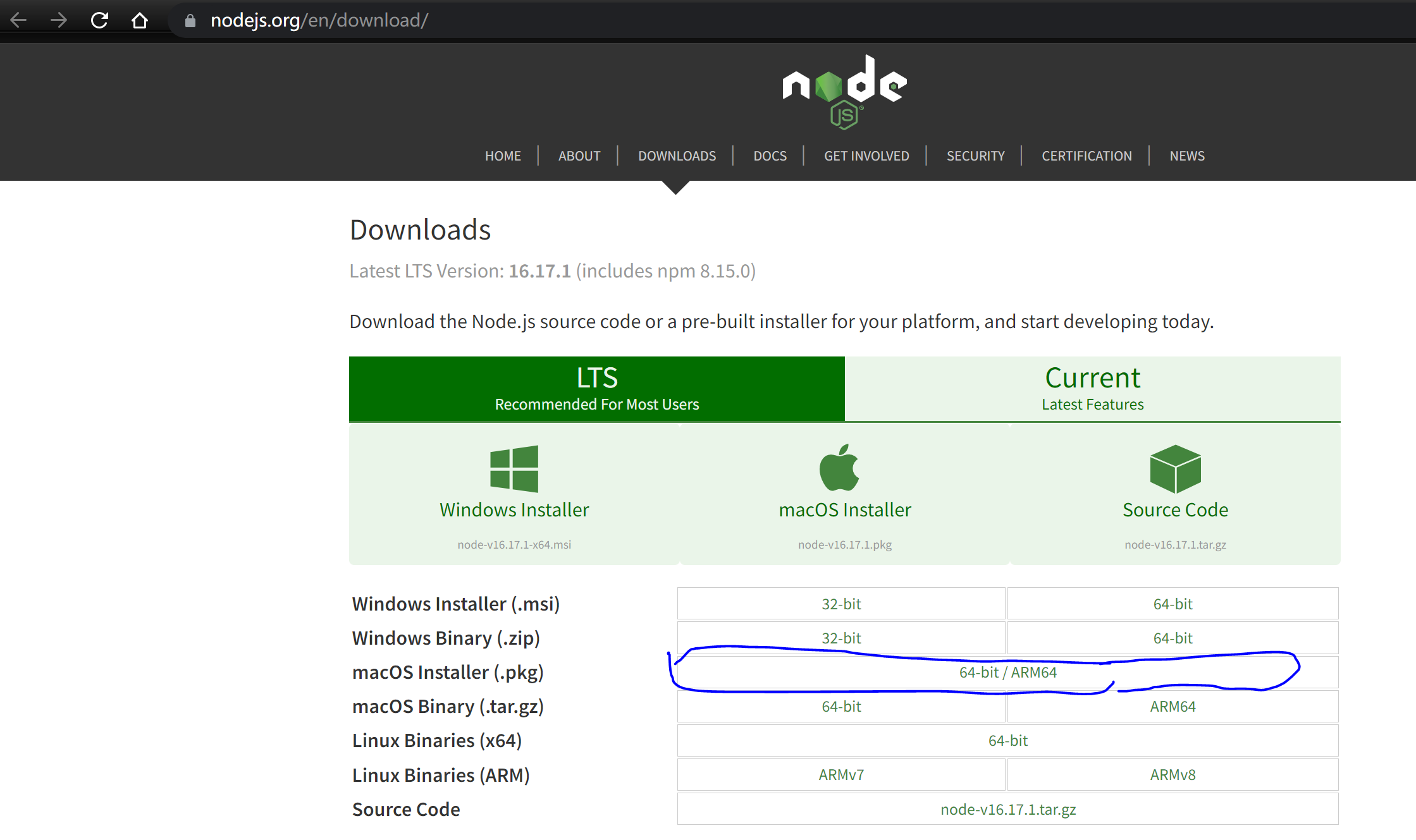Image resolution: width=1416 pixels, height=840 pixels.
Task: Download Windows Installer (.msi) 64-bit
Action: [1173, 604]
